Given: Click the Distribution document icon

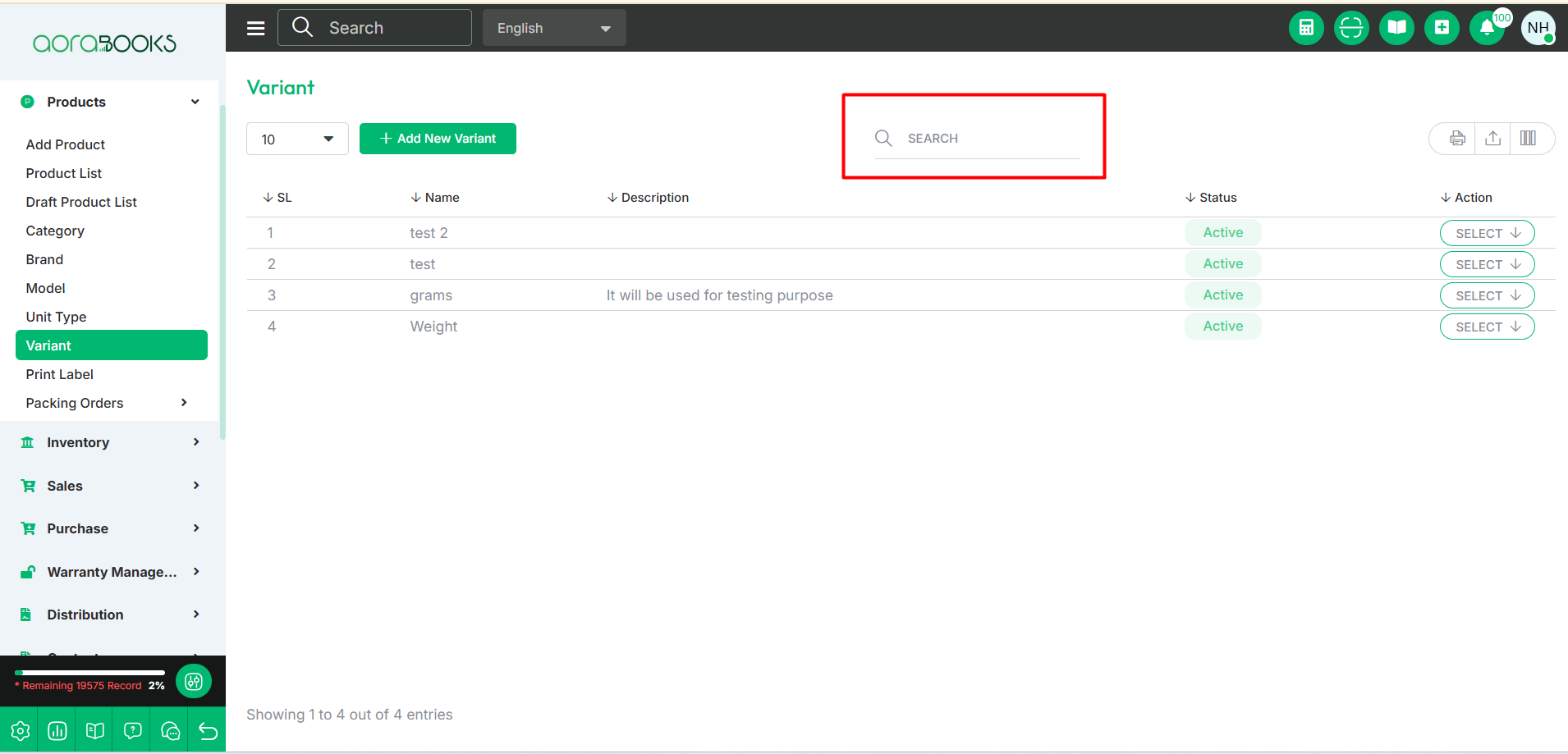Looking at the screenshot, I should (26, 615).
